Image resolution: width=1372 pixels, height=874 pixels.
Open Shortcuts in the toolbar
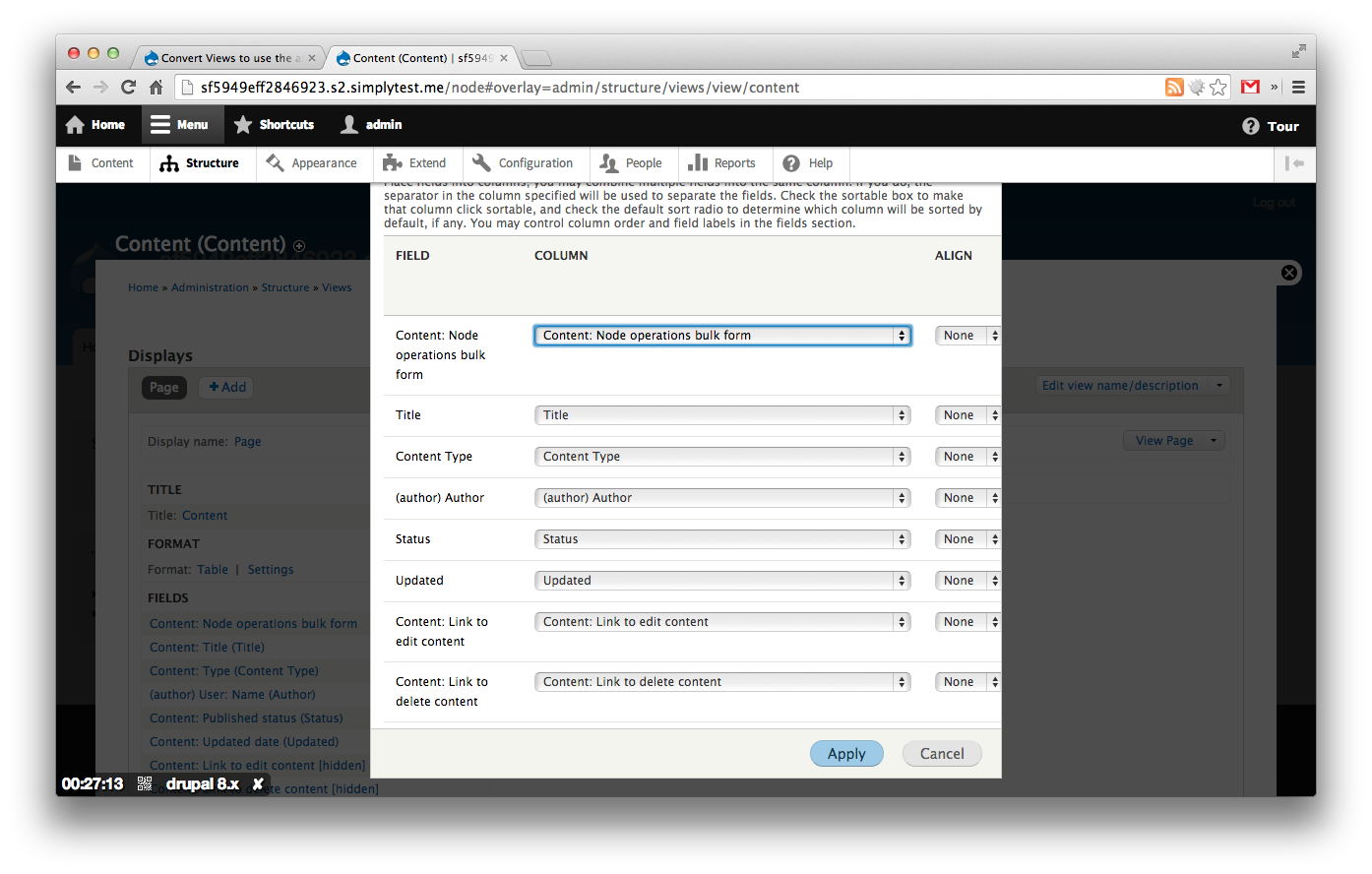pyautogui.click(x=274, y=125)
